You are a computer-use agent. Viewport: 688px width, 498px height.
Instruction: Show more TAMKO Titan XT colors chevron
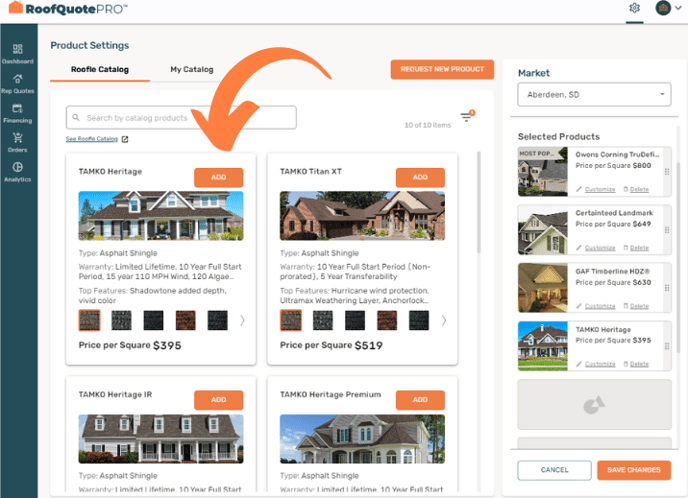click(444, 320)
